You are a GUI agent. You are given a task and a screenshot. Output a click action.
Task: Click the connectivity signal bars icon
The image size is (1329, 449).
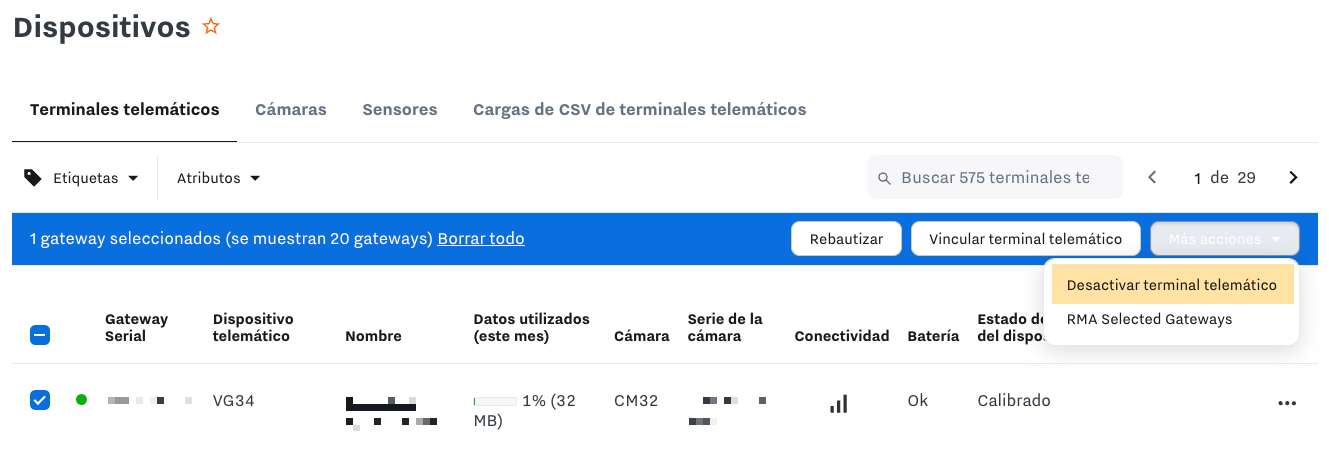click(839, 403)
